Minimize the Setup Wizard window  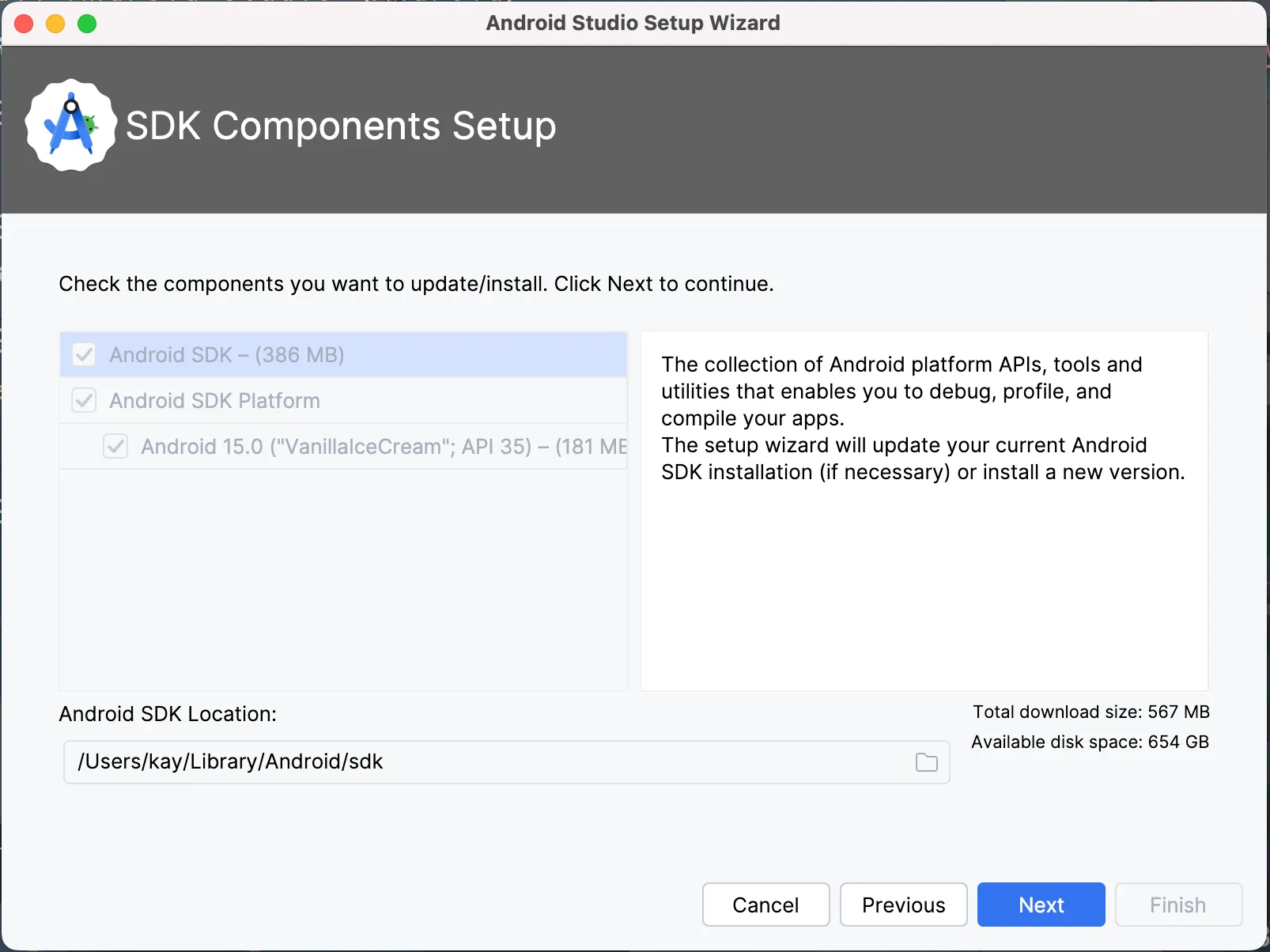(55, 24)
